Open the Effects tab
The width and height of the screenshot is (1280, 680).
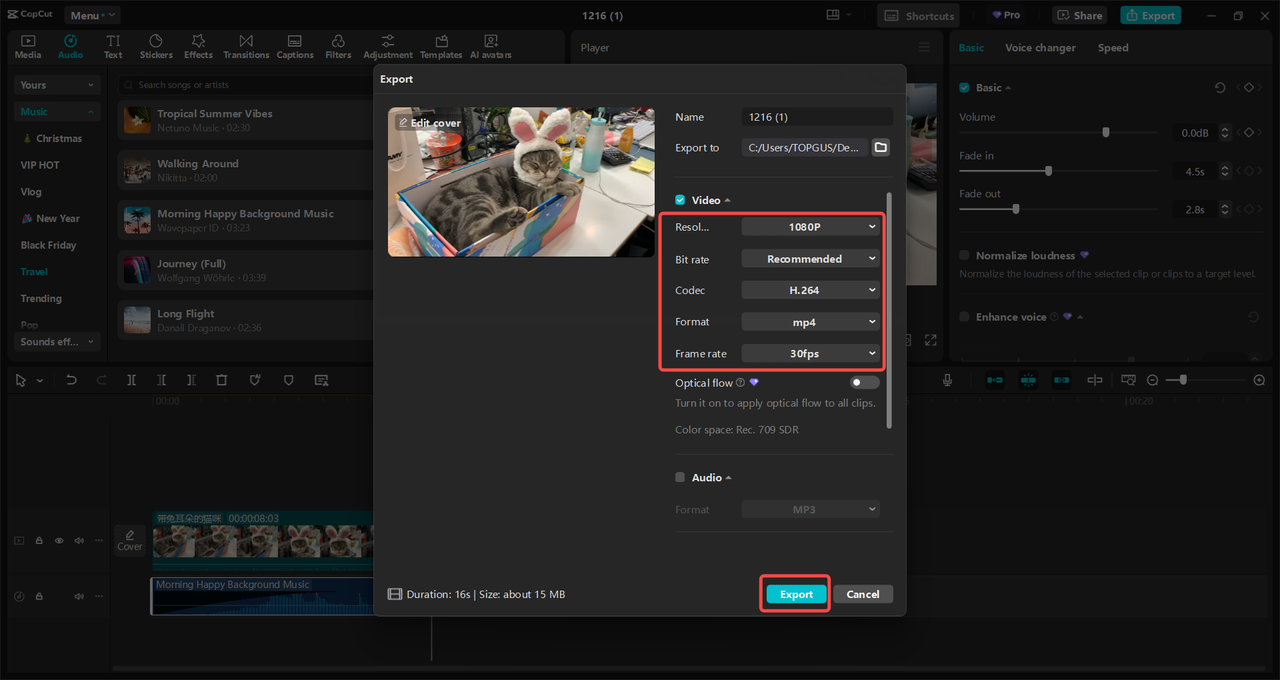click(198, 46)
